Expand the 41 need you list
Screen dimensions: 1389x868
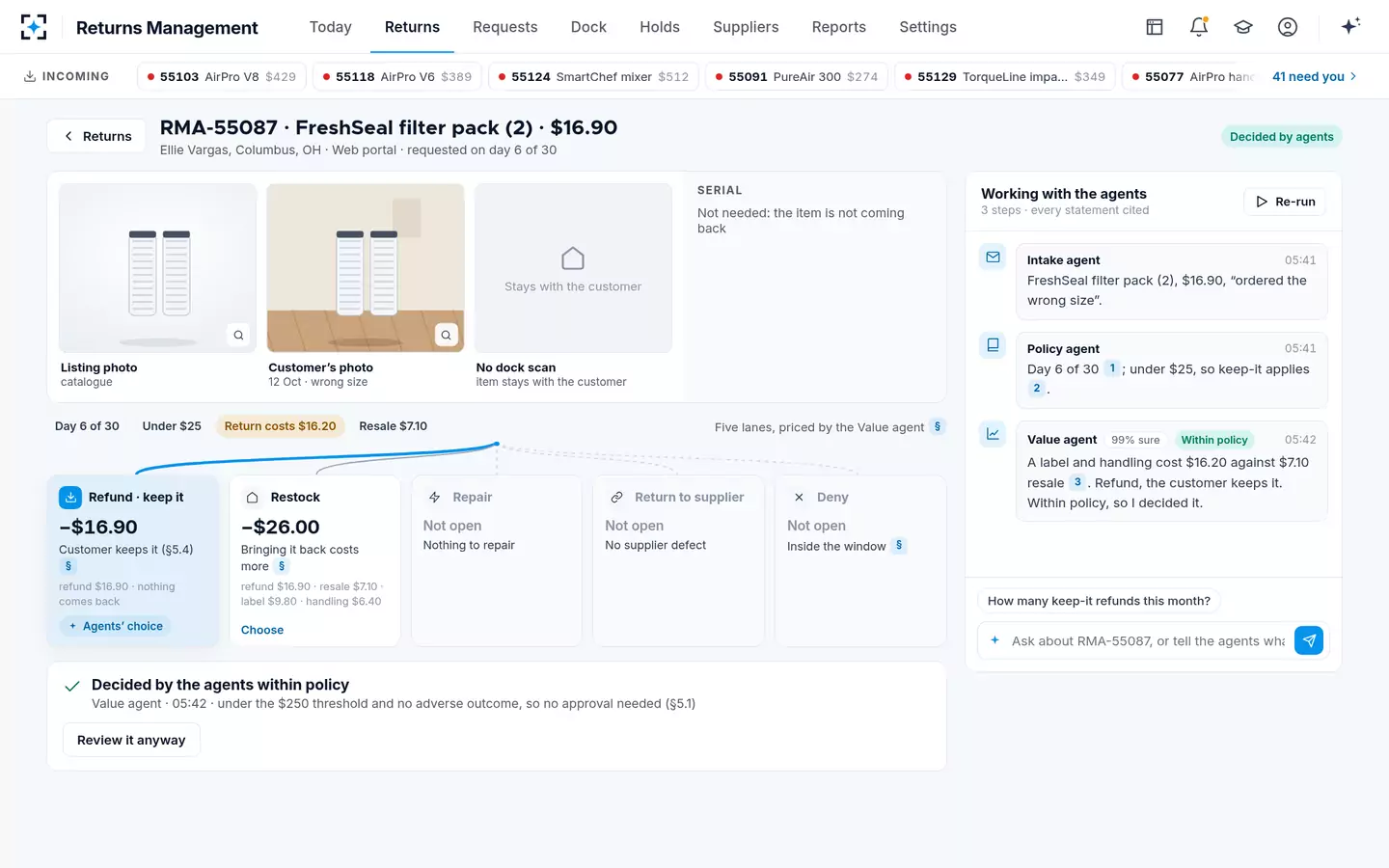1314,76
